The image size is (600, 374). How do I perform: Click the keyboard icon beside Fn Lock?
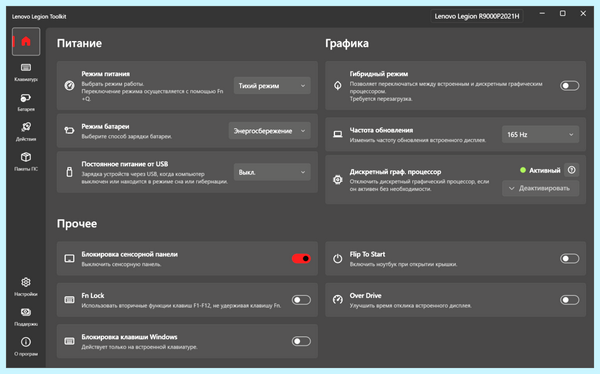click(69, 300)
